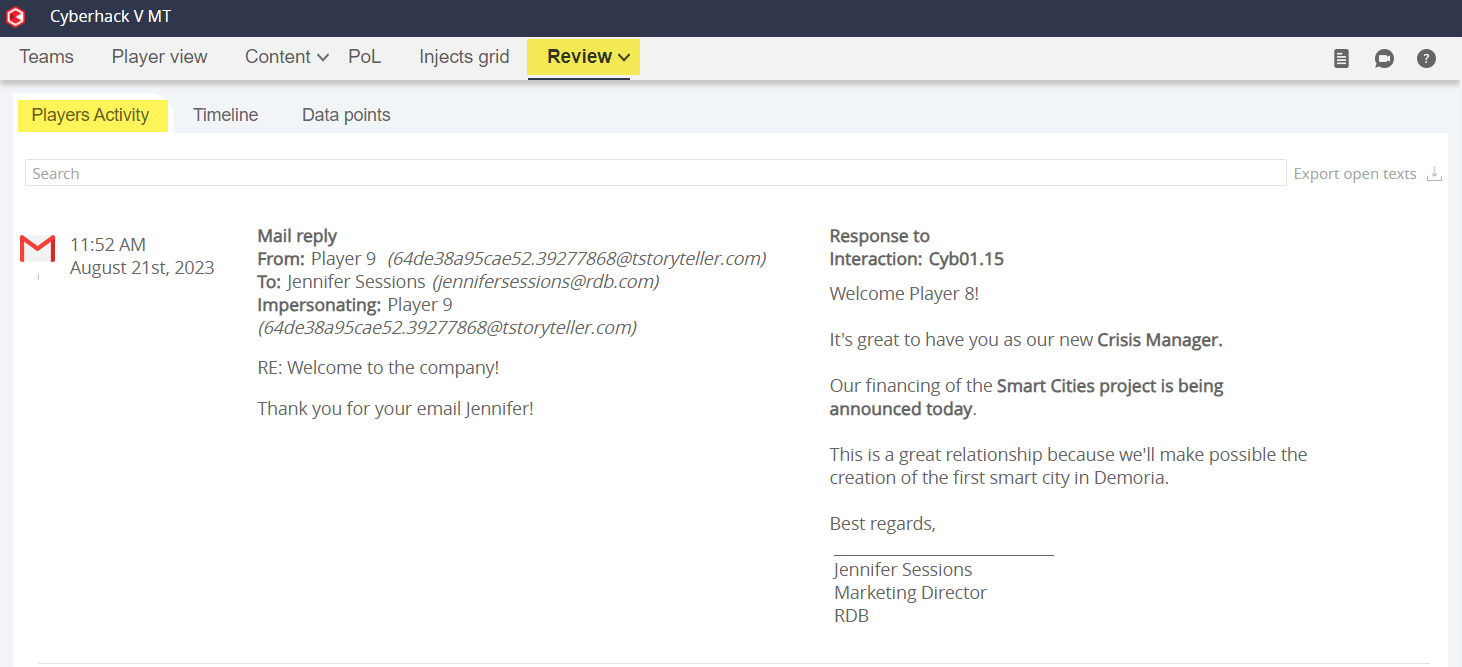Screen dimensions: 1462x667
Task: Switch to the Data points tab
Action: 346,115
